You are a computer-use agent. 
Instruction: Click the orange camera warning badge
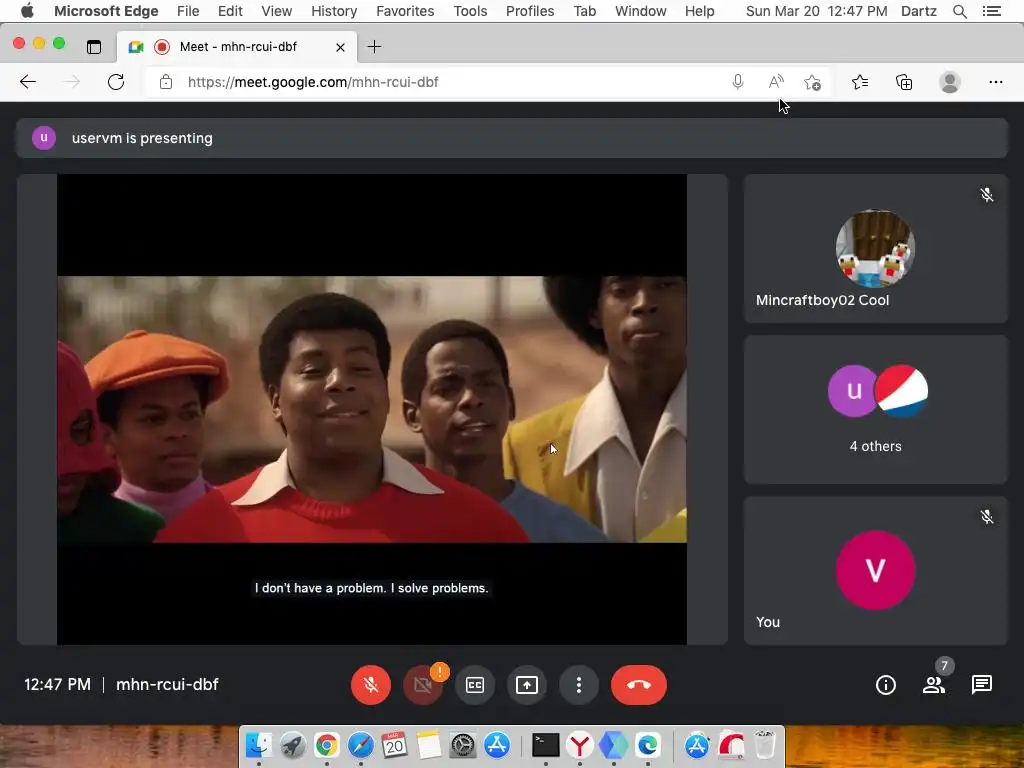440,671
